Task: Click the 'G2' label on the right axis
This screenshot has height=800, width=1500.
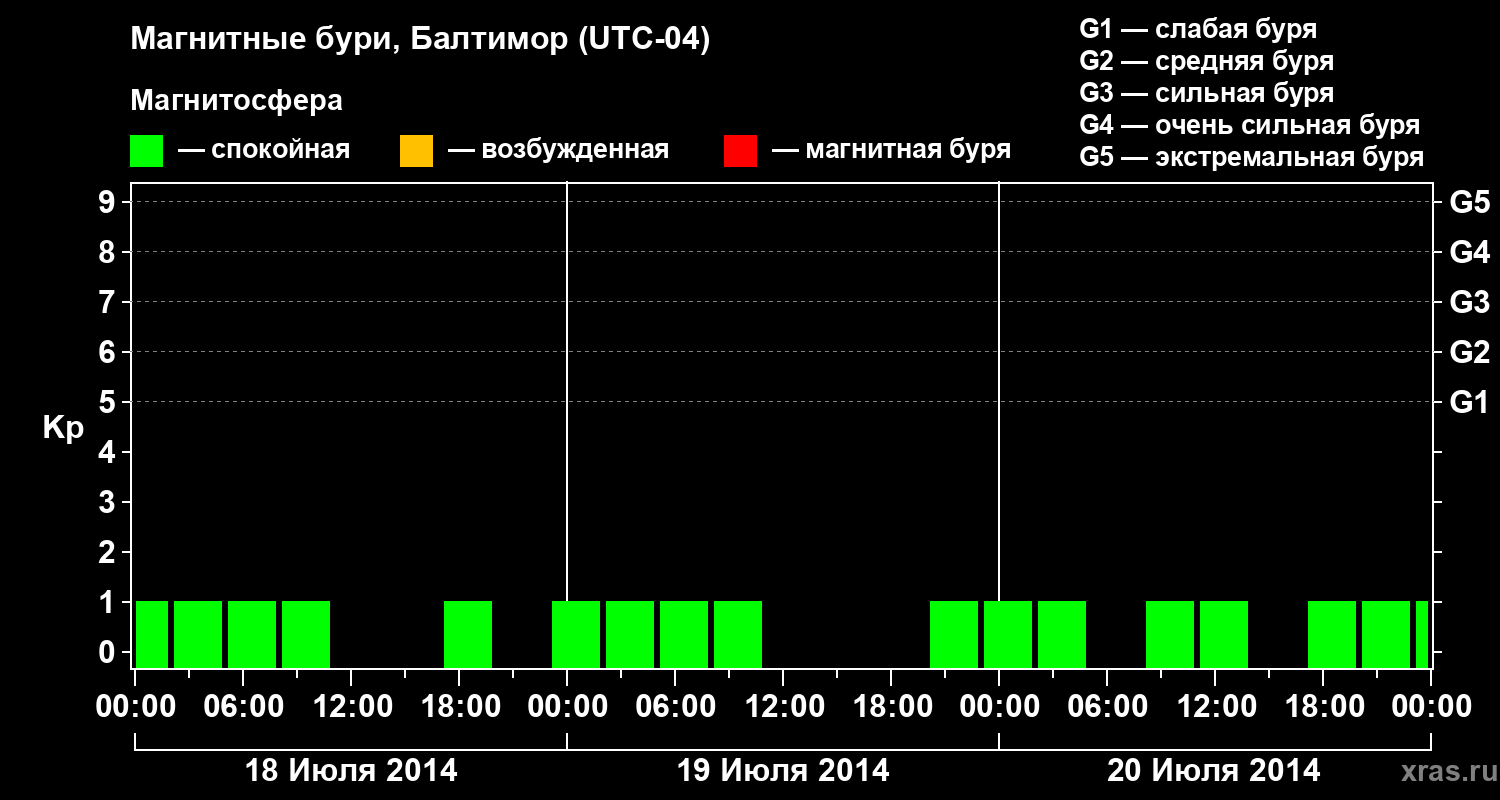Action: 1469,352
